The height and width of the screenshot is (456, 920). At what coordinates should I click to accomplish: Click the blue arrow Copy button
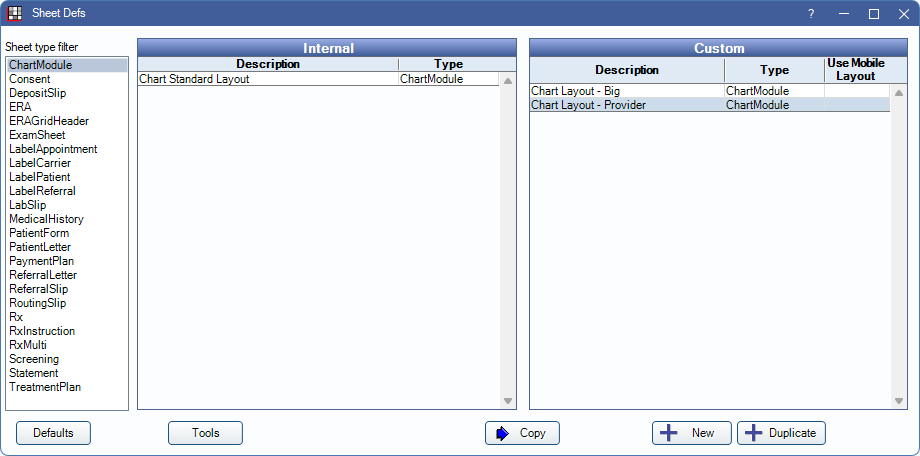tap(522, 433)
